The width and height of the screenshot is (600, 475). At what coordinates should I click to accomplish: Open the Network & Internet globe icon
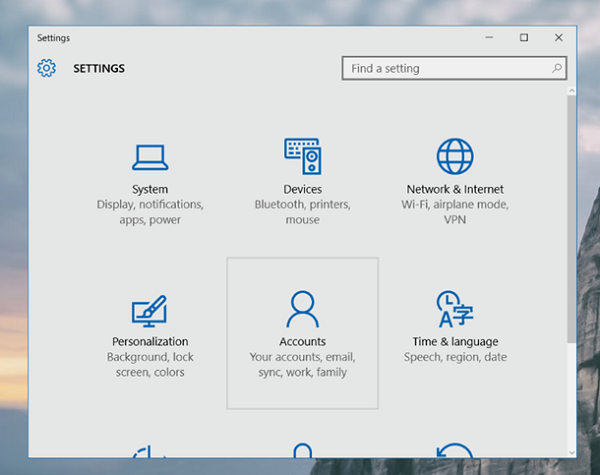point(455,157)
